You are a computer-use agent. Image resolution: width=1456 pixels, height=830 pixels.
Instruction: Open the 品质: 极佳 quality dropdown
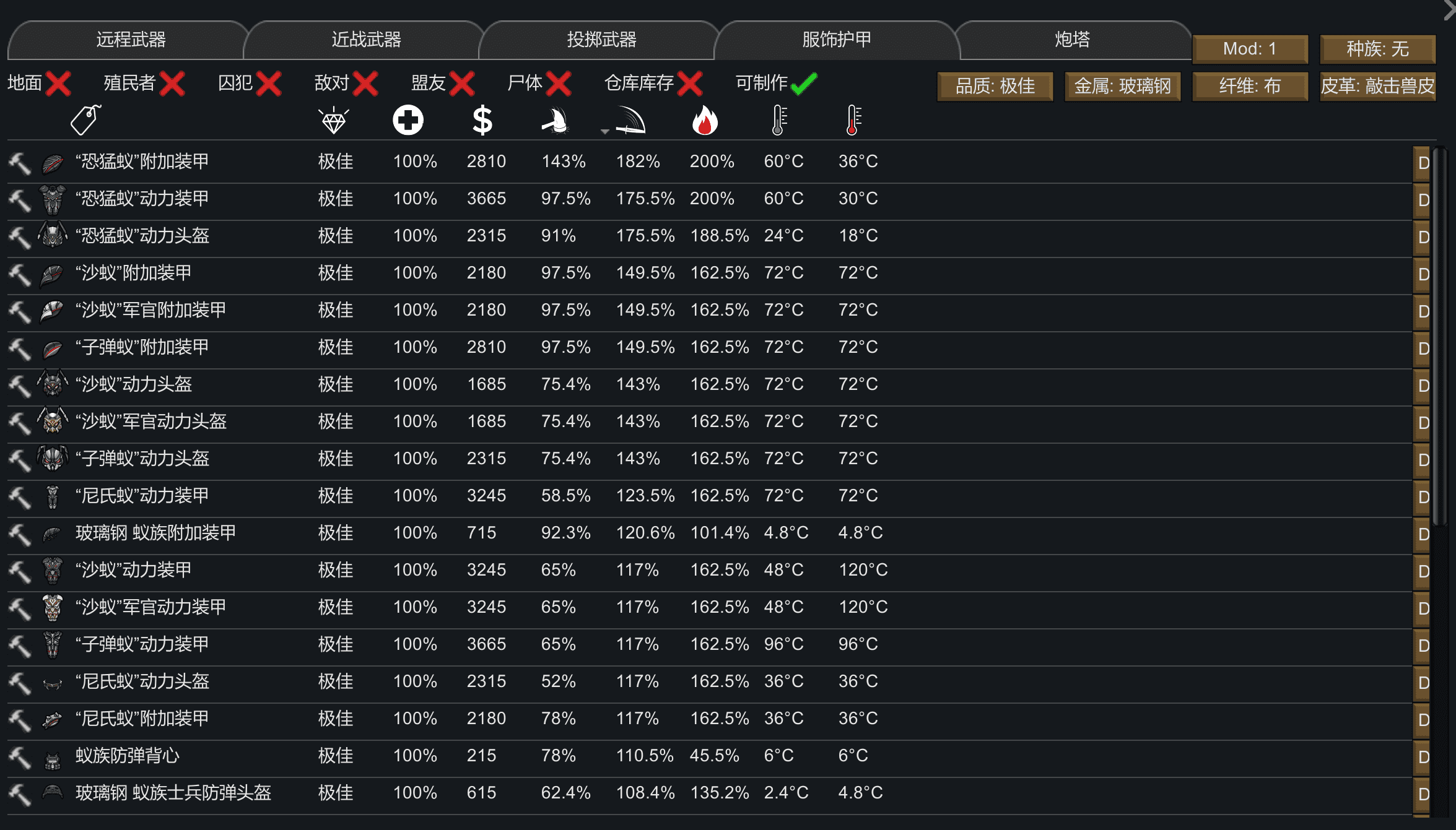995,86
